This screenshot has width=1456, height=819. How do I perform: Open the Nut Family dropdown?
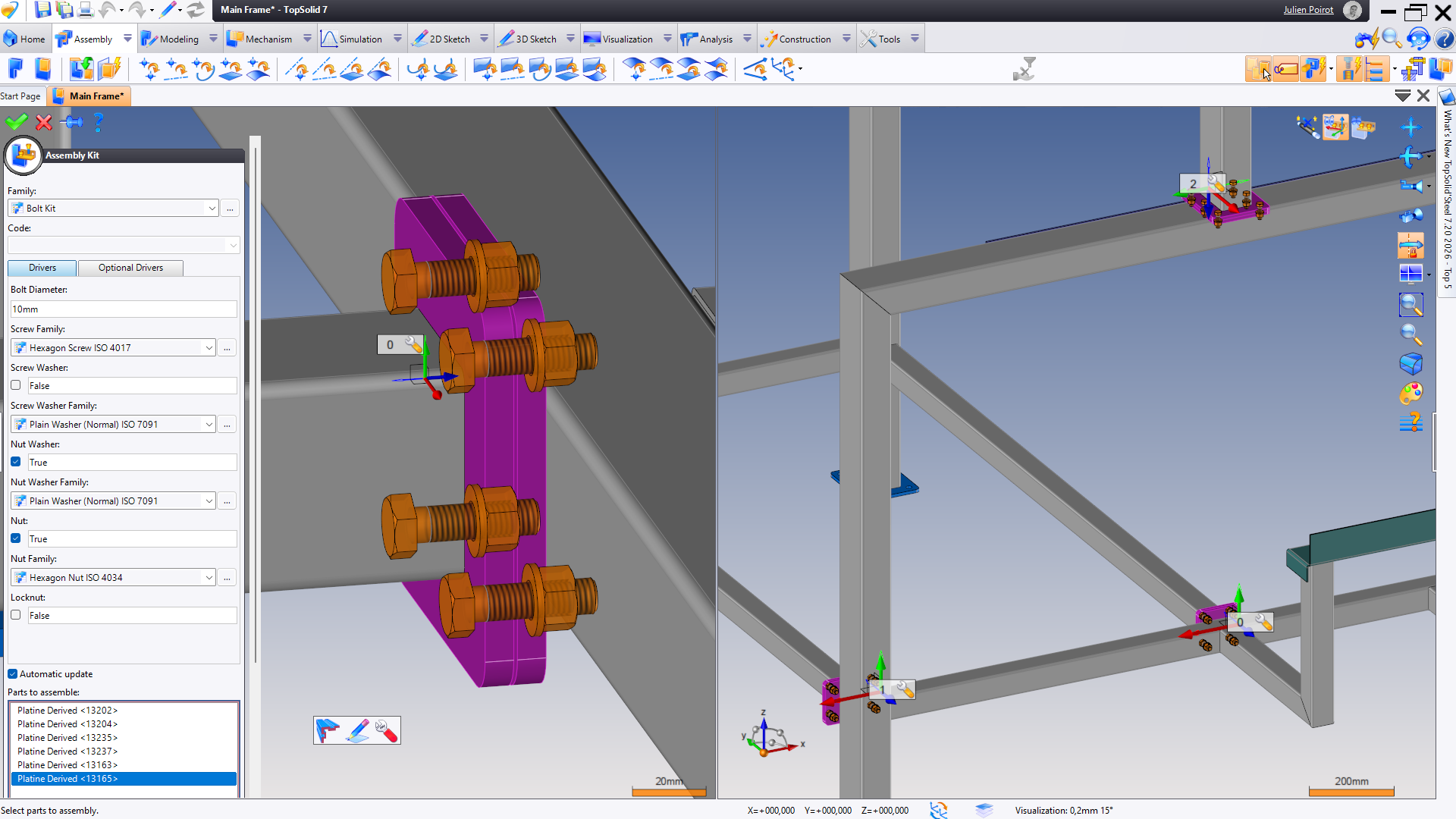pyautogui.click(x=209, y=578)
